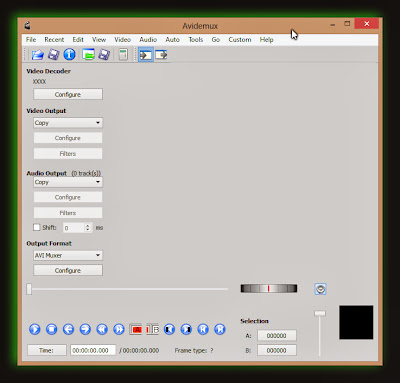Click the Shift value spinner arrows
This screenshot has width=400, height=383.
point(88,228)
